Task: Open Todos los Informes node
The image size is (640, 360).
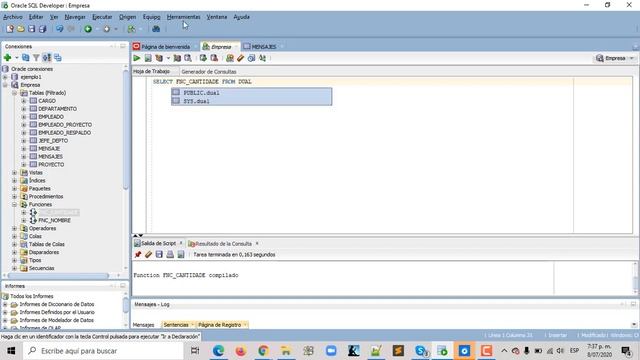Action: click(x=31, y=296)
